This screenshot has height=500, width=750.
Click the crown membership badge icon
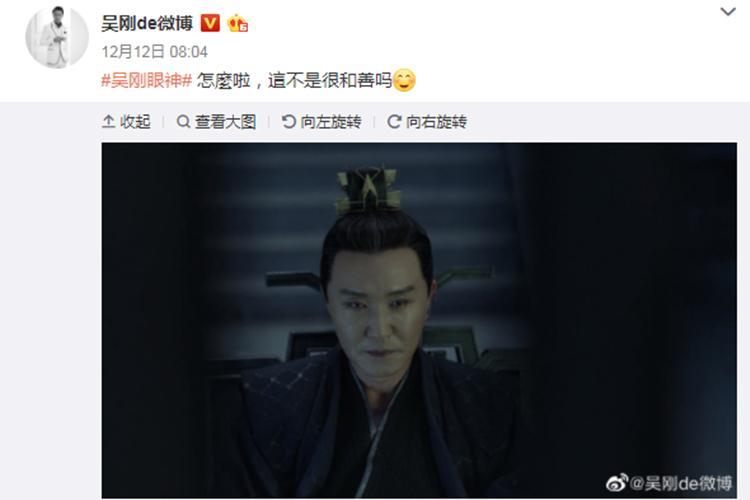point(237,23)
